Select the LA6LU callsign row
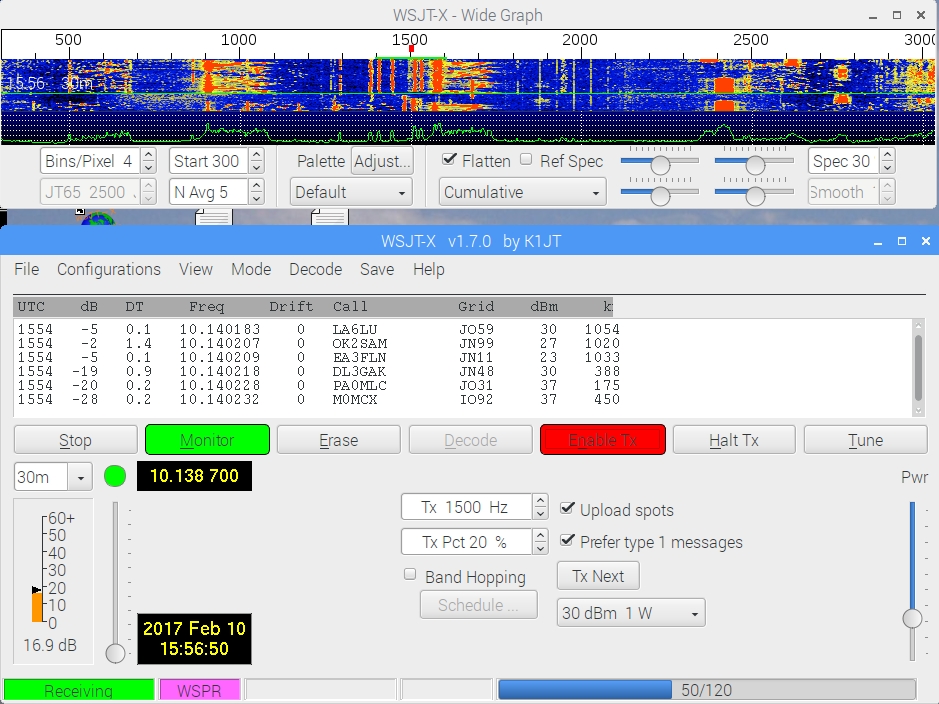This screenshot has height=704, width=939. click(x=319, y=330)
